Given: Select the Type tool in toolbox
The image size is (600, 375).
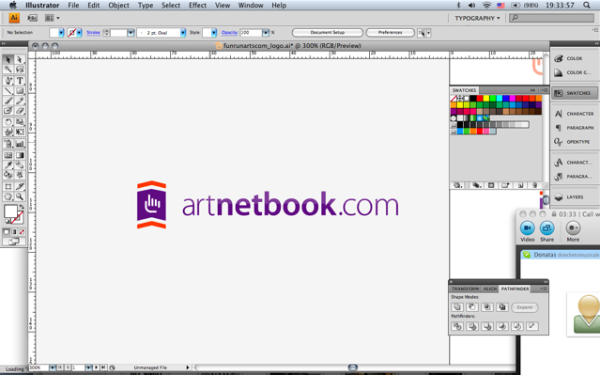Looking at the screenshot, I should (20, 80).
